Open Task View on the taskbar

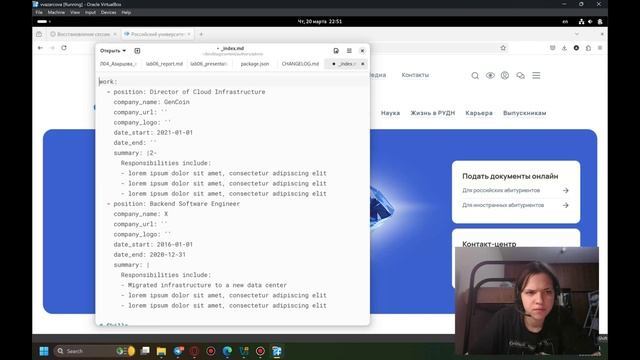pos(145,351)
